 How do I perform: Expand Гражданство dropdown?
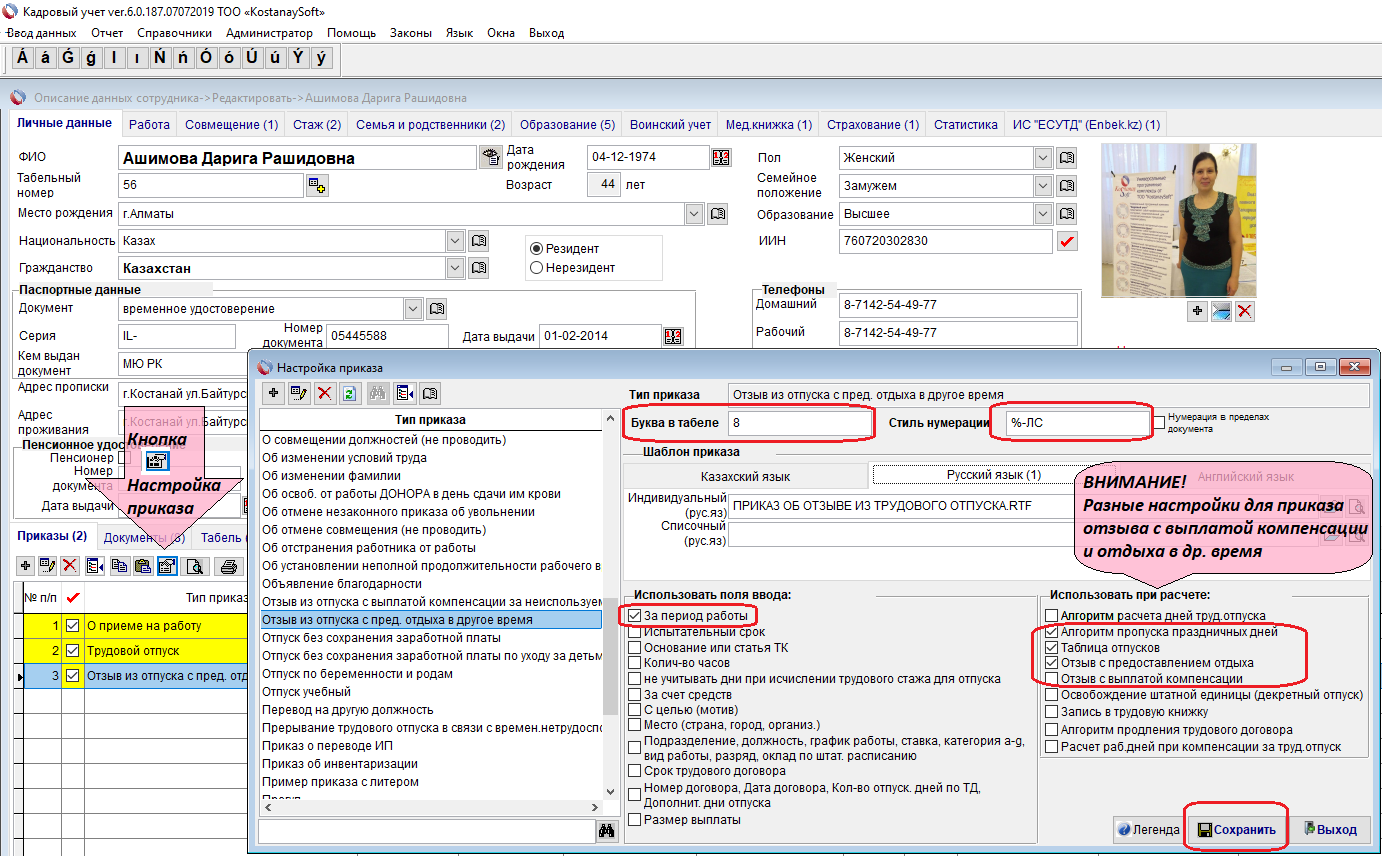[x=456, y=268]
